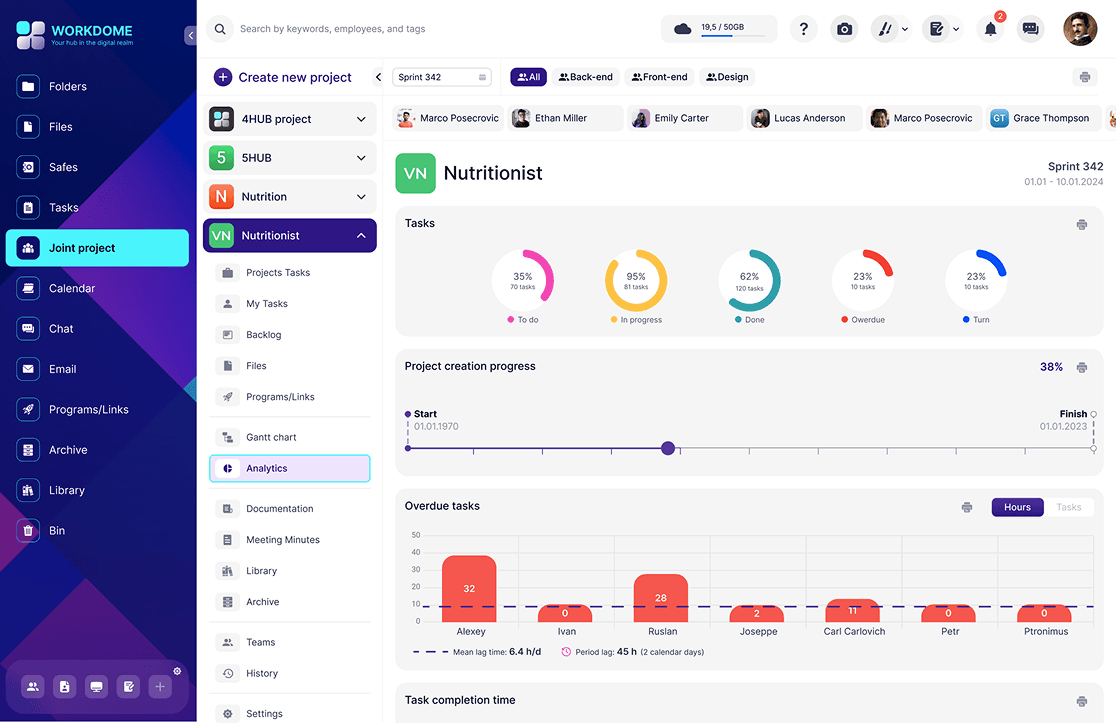Click Create new project button
Image resolution: width=1116 pixels, height=723 pixels.
coord(283,77)
